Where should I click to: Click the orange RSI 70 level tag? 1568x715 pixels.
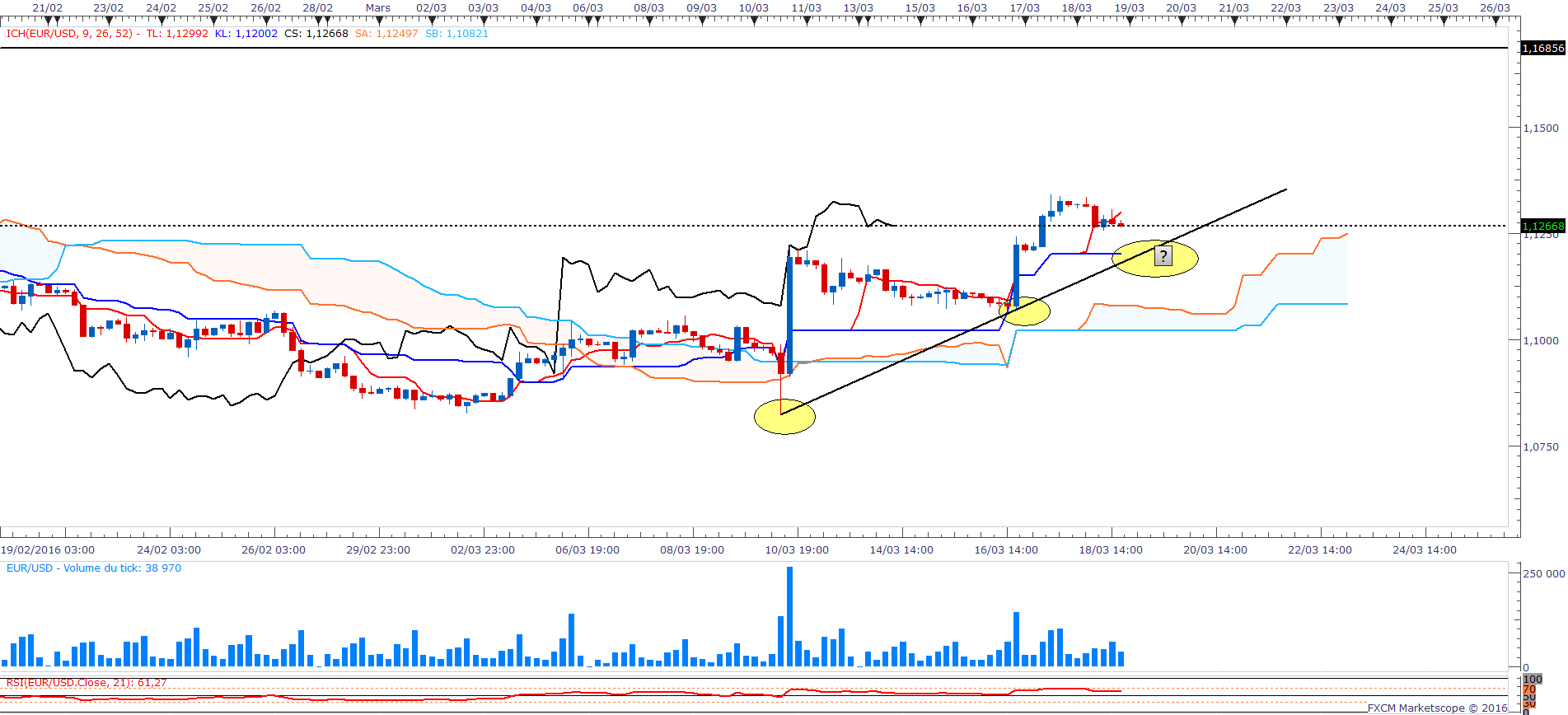(x=1528, y=689)
